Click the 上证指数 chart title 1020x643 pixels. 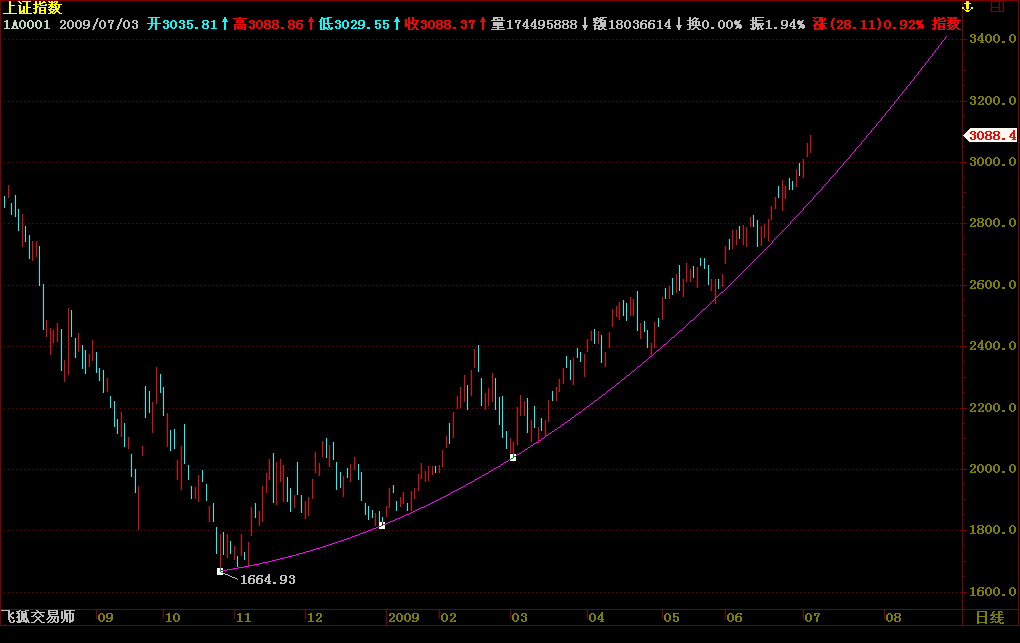point(33,8)
